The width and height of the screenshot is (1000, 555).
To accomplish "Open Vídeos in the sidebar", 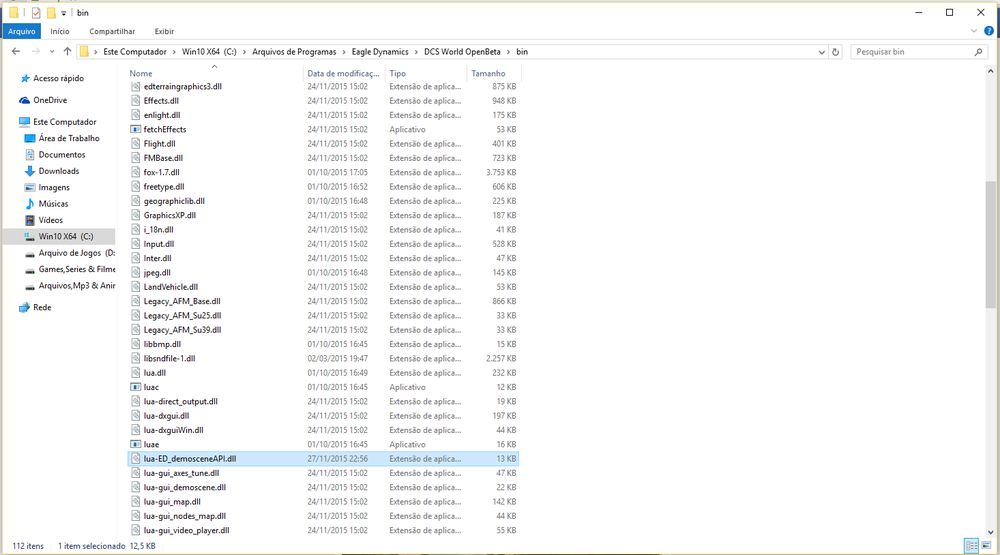I will [x=50, y=220].
